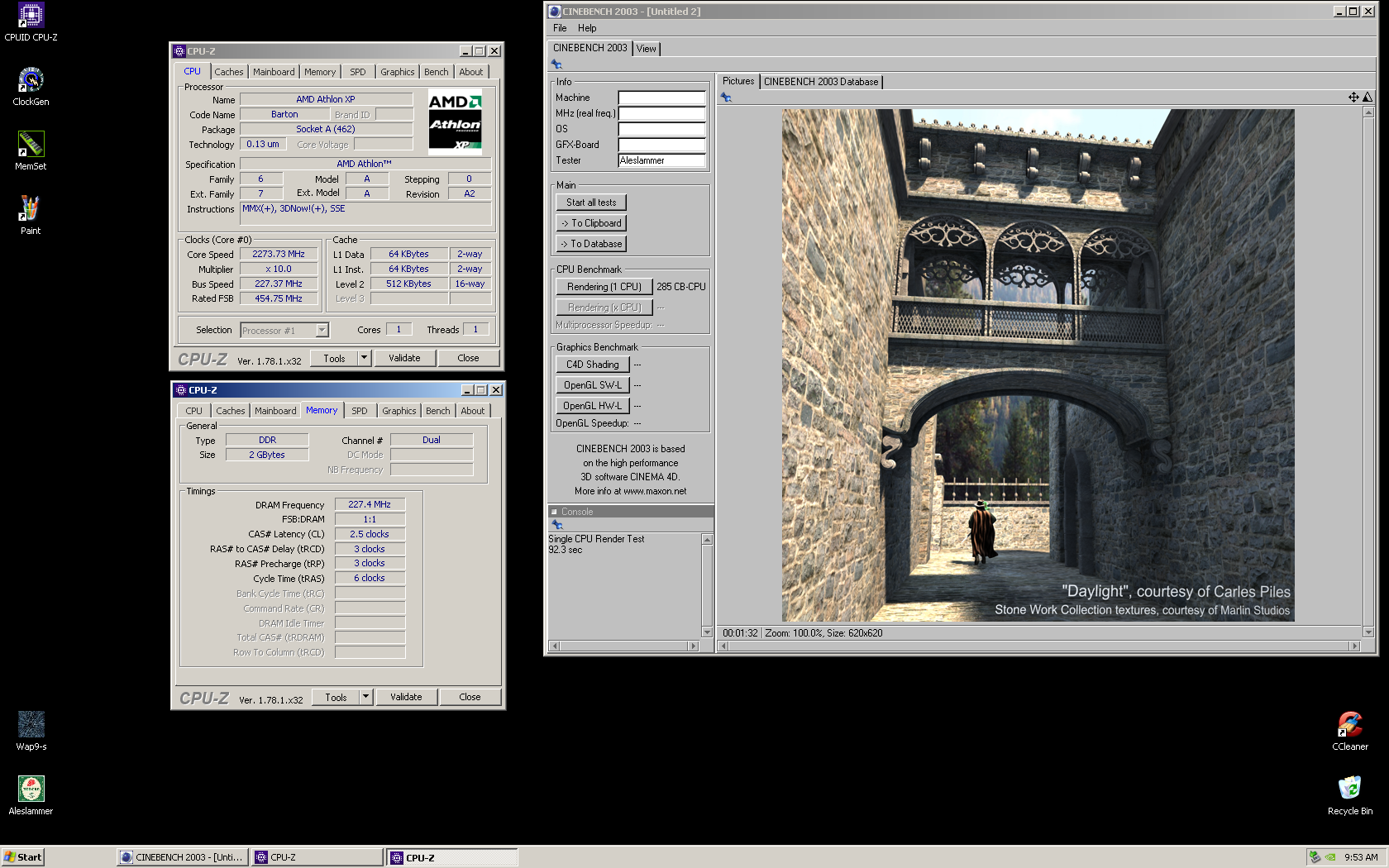Click the '2273.73 MHz' core speed value

pos(279,255)
